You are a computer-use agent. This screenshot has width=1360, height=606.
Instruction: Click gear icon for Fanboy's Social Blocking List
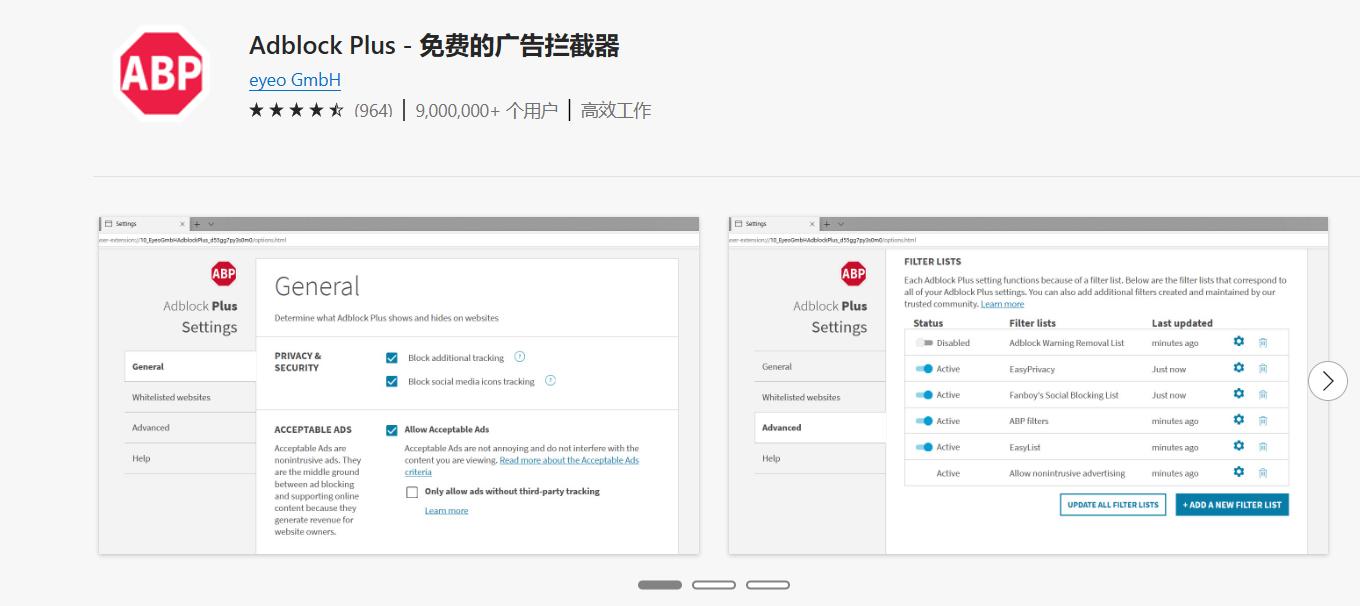click(x=1238, y=394)
